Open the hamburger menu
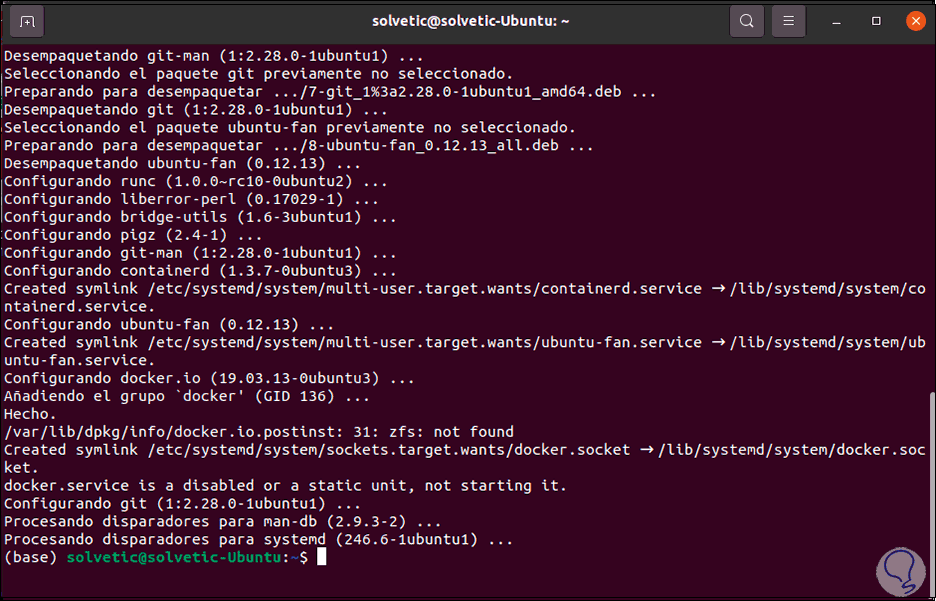 789,20
